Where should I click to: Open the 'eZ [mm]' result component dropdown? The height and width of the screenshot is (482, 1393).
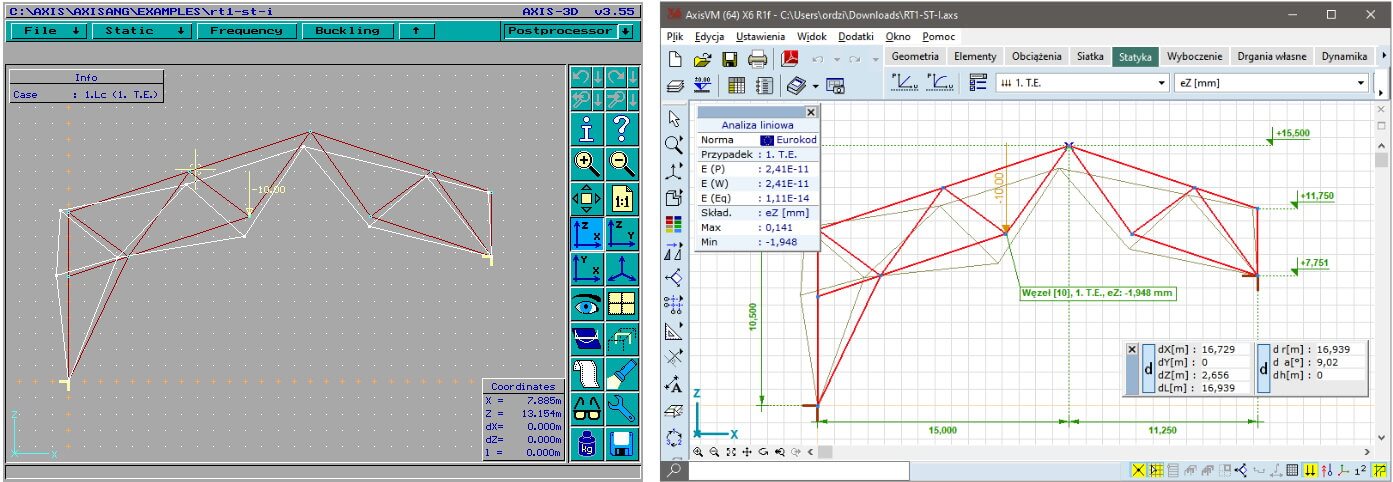1270,84
